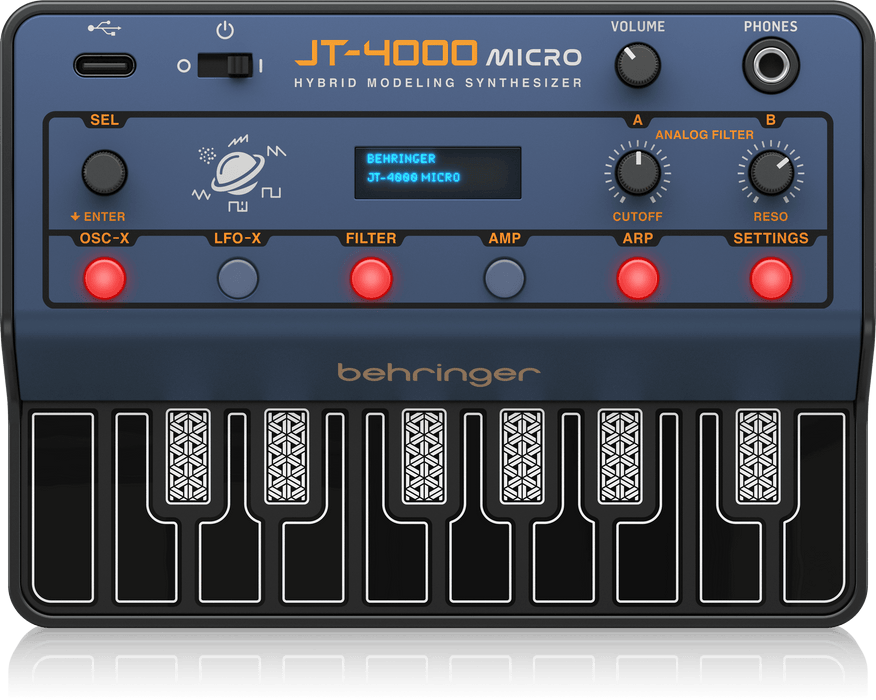Click the ANALOG FILTER label
This screenshot has height=700, width=876.
point(706,134)
